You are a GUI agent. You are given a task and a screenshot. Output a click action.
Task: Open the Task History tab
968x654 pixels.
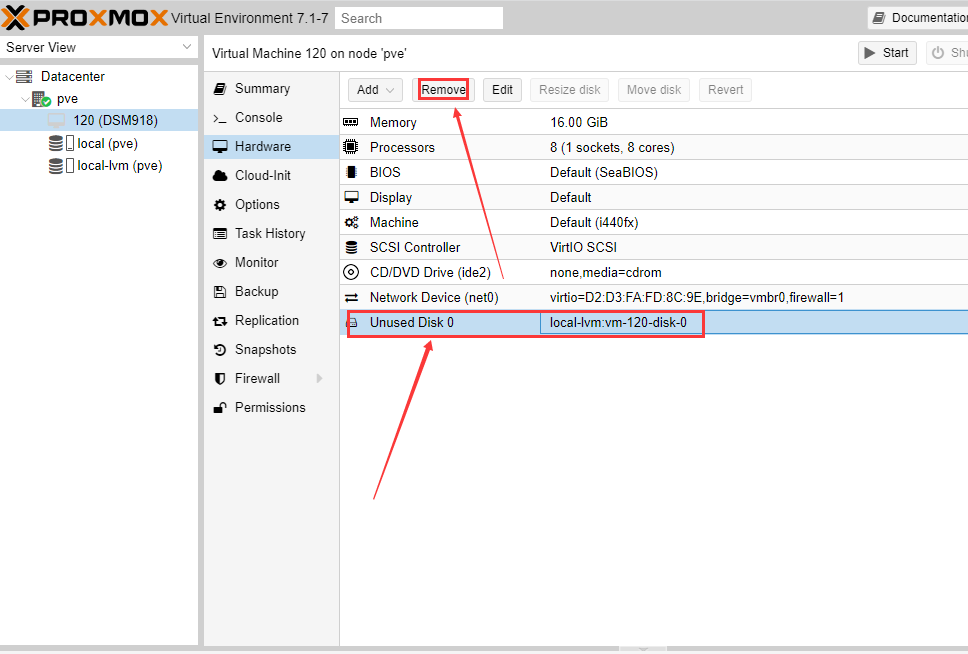272,233
